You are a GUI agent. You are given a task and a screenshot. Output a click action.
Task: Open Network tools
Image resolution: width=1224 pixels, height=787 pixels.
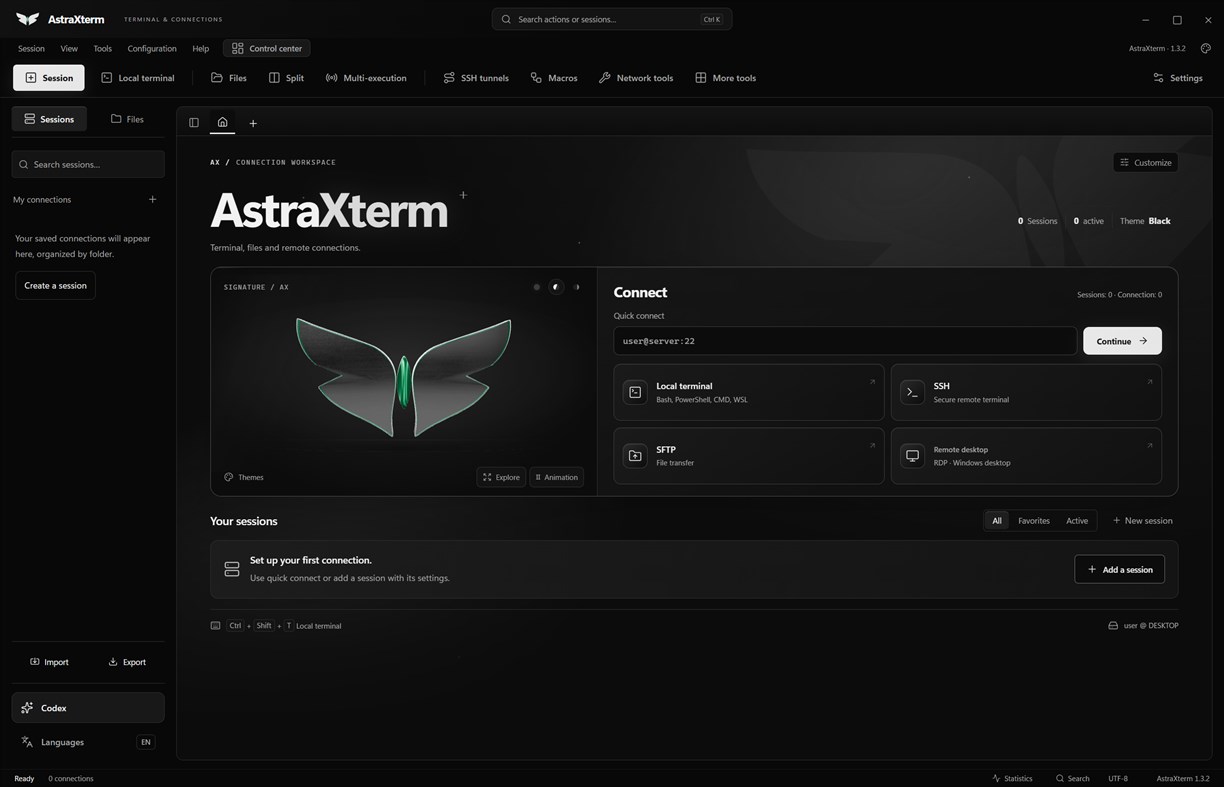(x=636, y=78)
